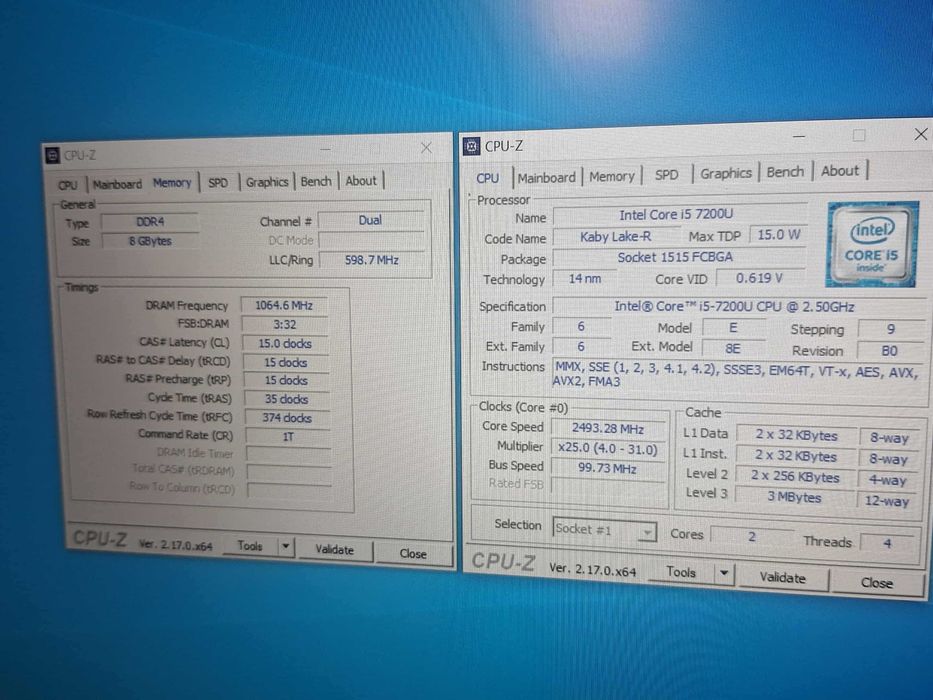Go to the Bench tab in the right window

pyautogui.click(x=785, y=172)
